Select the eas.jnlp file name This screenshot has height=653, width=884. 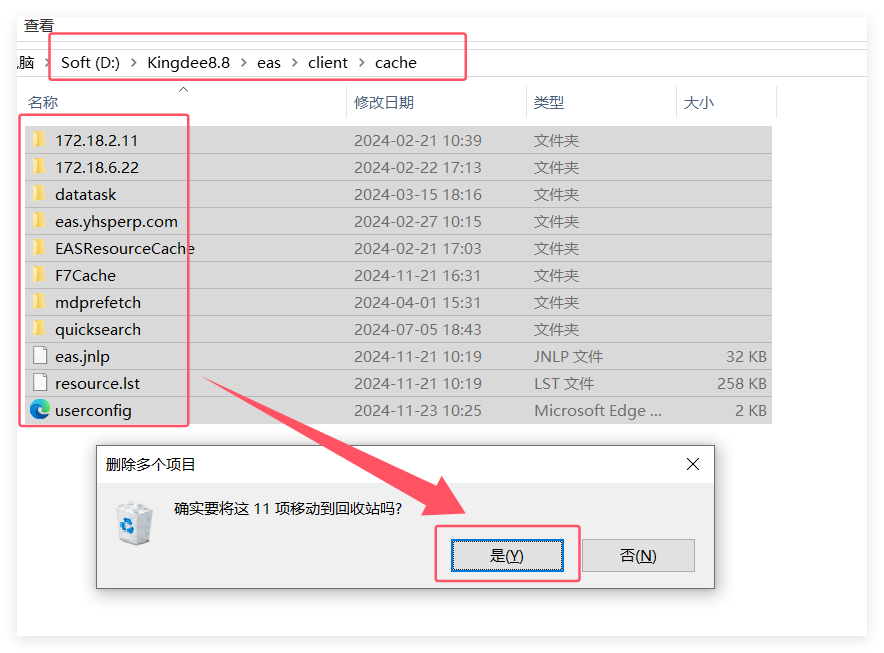point(82,357)
